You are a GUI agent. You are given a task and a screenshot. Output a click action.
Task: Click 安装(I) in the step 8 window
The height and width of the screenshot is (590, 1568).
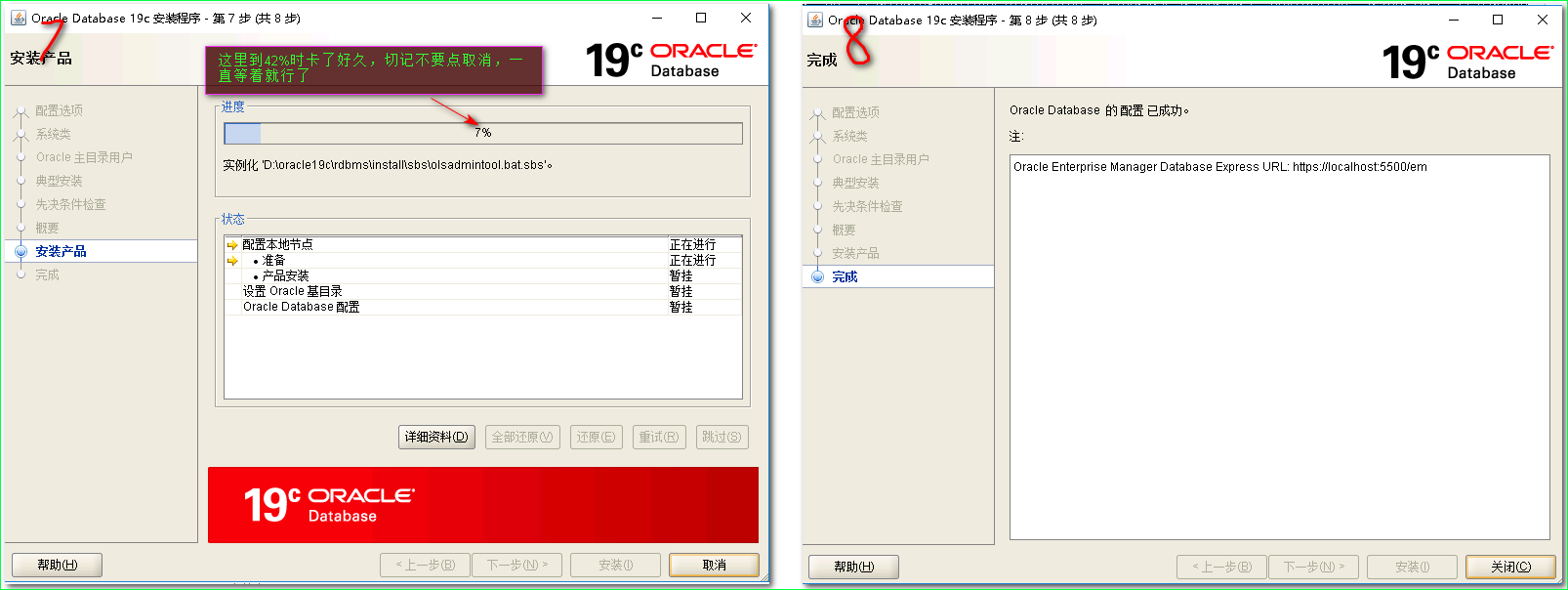pyautogui.click(x=1413, y=567)
